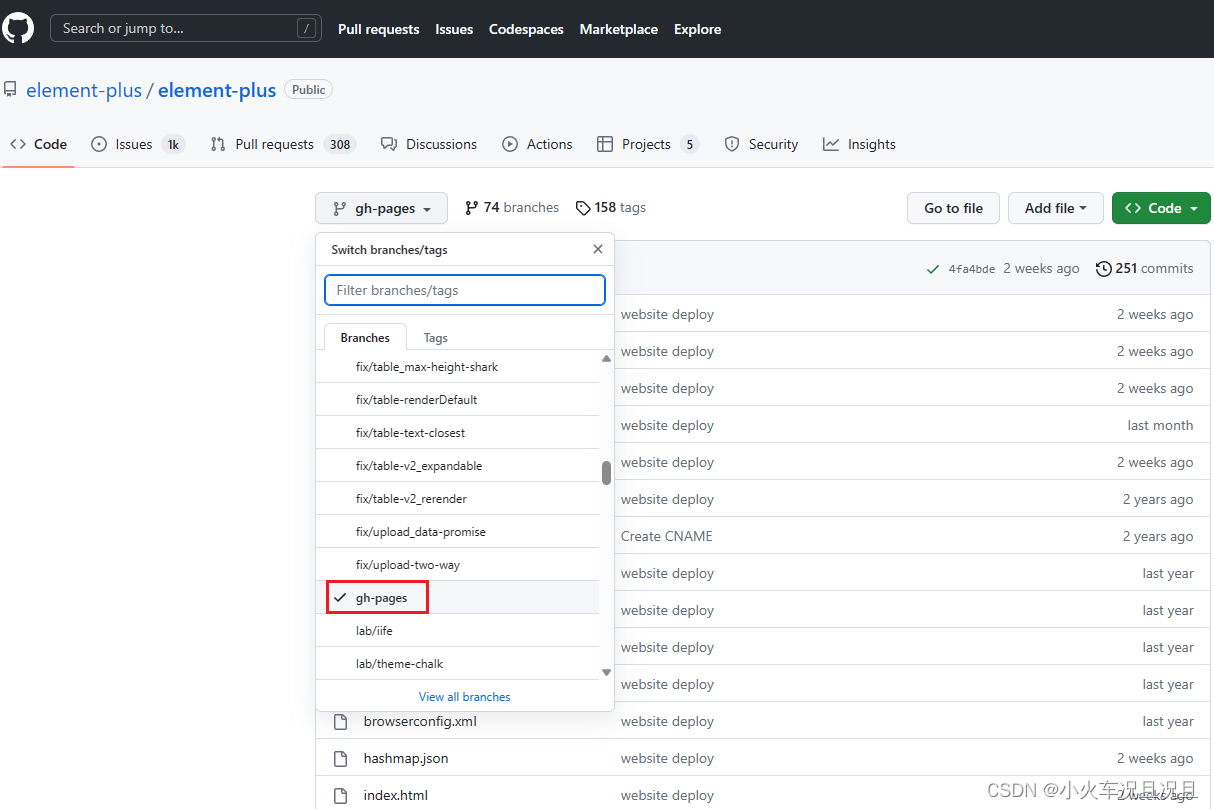The width and height of the screenshot is (1214, 809).
Task: Click Pull requests in top navigation bar
Action: coord(379,29)
